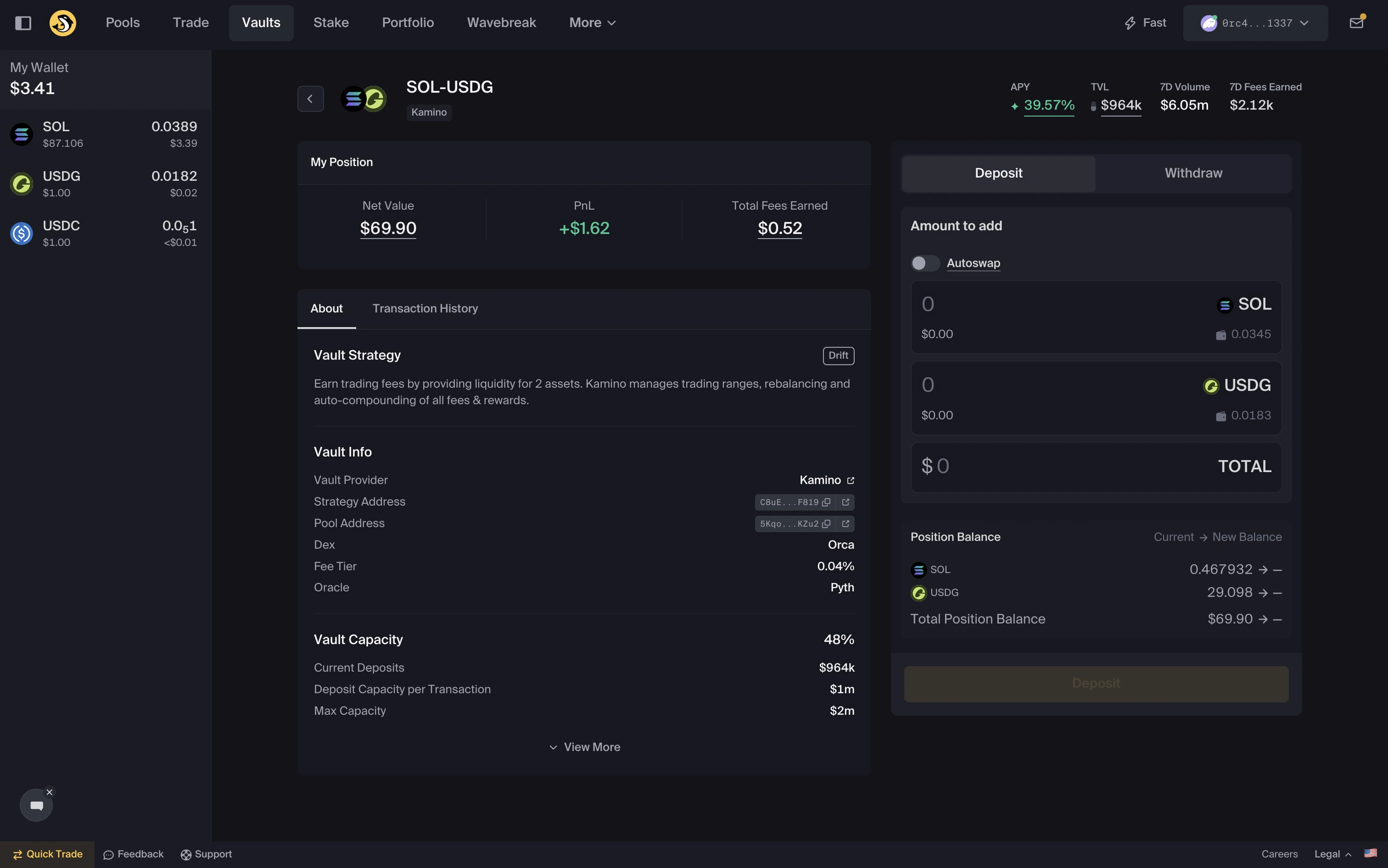Screen dimensions: 1388x868
Task: Go back using the left chevron button
Action: [x=310, y=99]
